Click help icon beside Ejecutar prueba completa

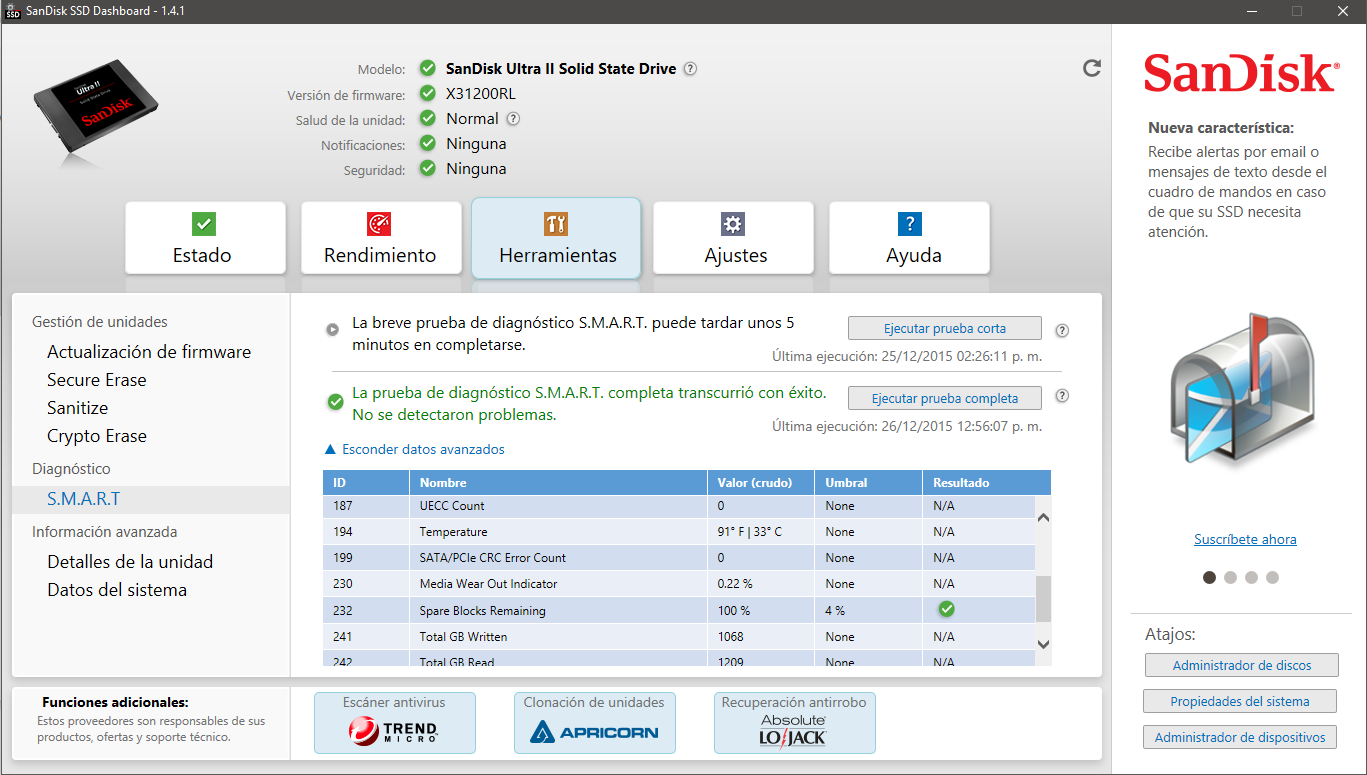(1062, 396)
